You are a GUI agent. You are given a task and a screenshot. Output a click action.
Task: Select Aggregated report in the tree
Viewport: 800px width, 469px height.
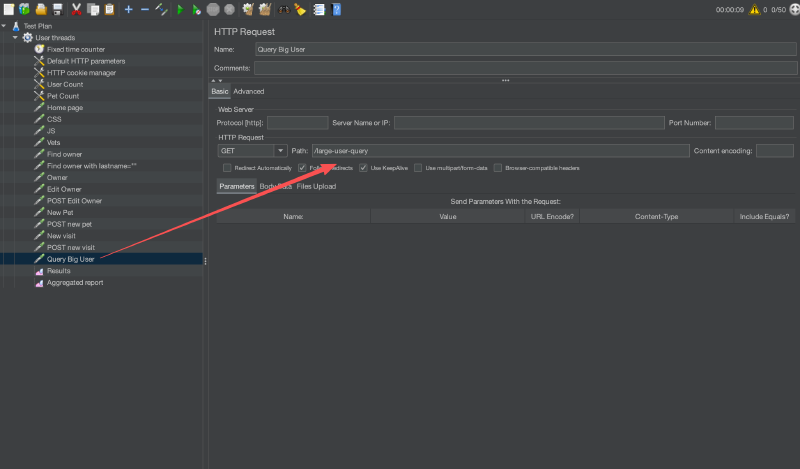[x=74, y=283]
